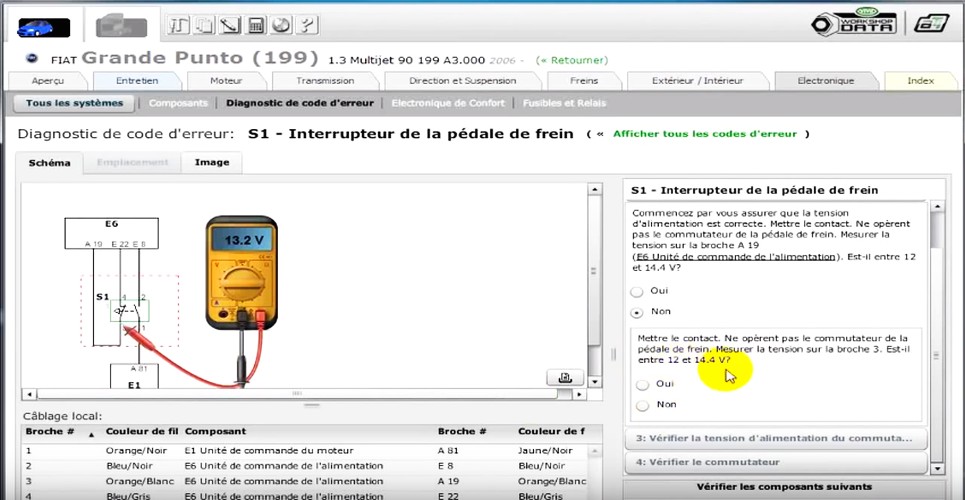The height and width of the screenshot is (500, 965).
Task: Click the E6 component box in the wiring diagram
Action: [111, 233]
